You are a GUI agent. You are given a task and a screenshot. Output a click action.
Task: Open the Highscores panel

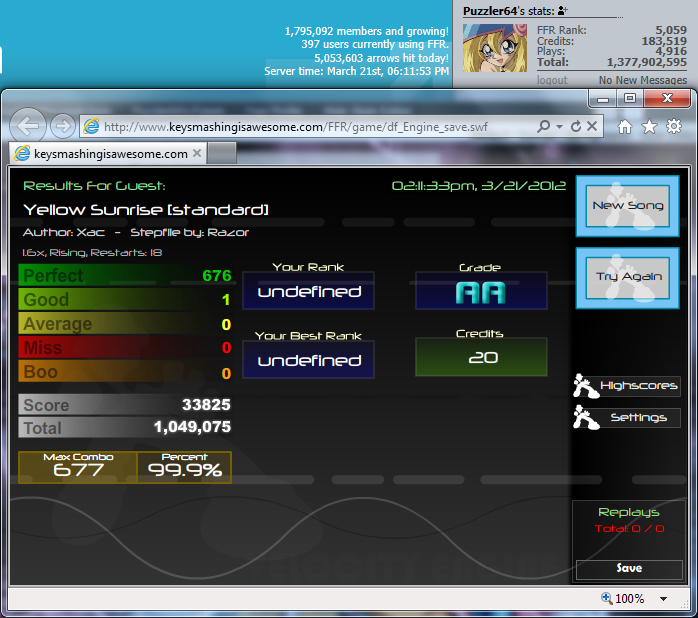click(638, 385)
